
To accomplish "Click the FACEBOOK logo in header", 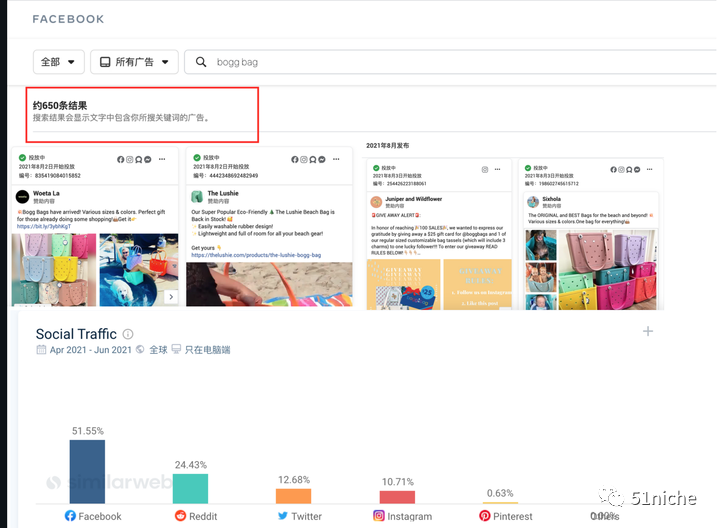I will [x=68, y=19].
